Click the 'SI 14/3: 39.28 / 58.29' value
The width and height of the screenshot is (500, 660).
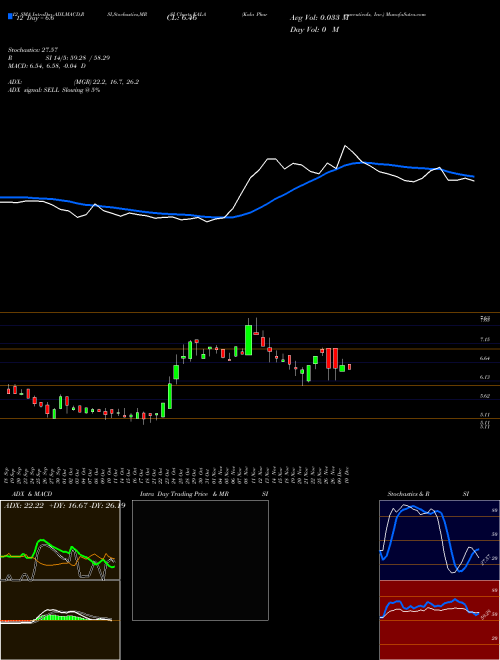(78, 58)
